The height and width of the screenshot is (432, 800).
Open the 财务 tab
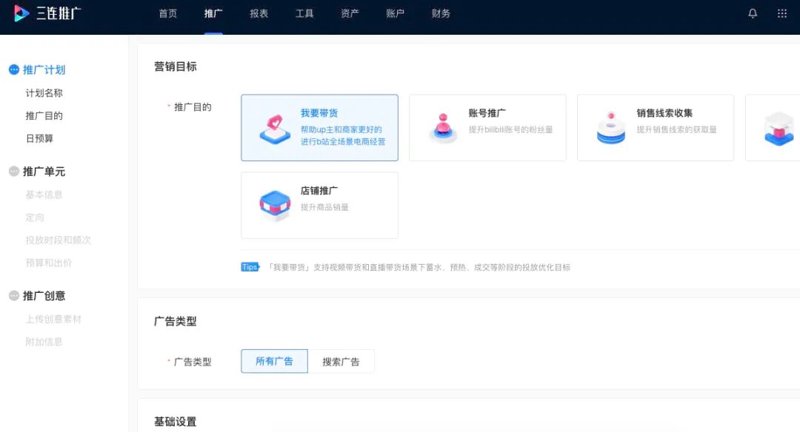pyautogui.click(x=440, y=14)
